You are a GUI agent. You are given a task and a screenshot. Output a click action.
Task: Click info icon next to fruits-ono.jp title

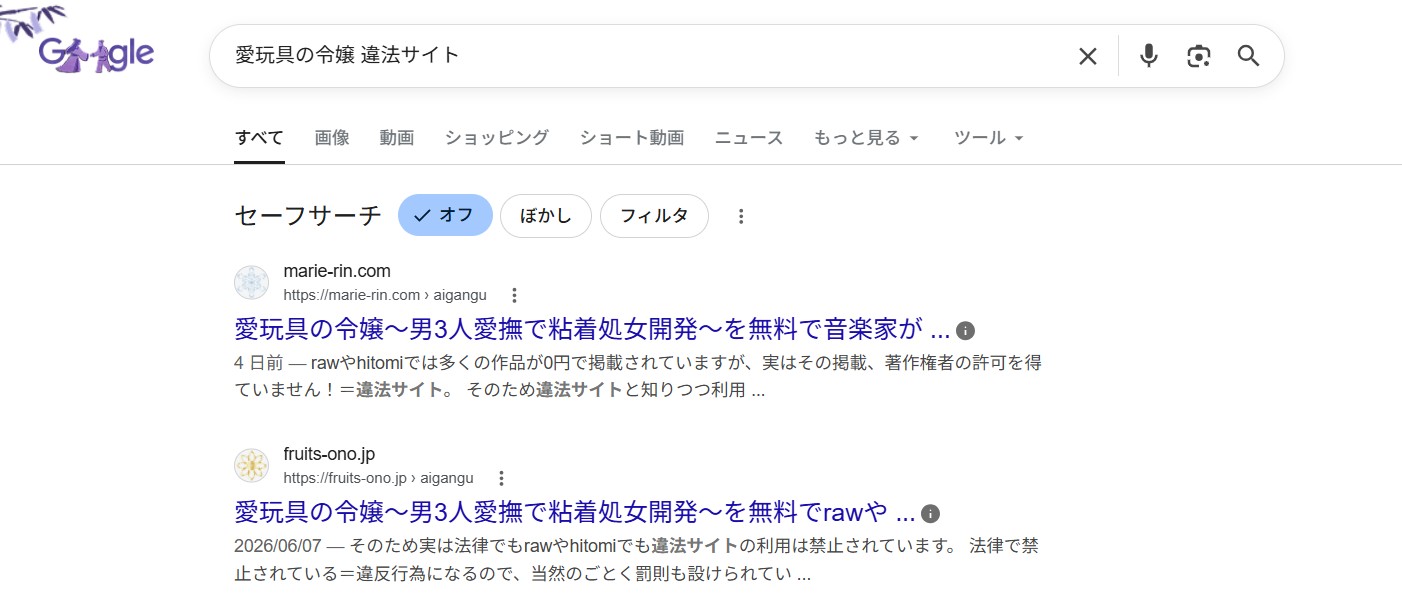tap(931, 514)
